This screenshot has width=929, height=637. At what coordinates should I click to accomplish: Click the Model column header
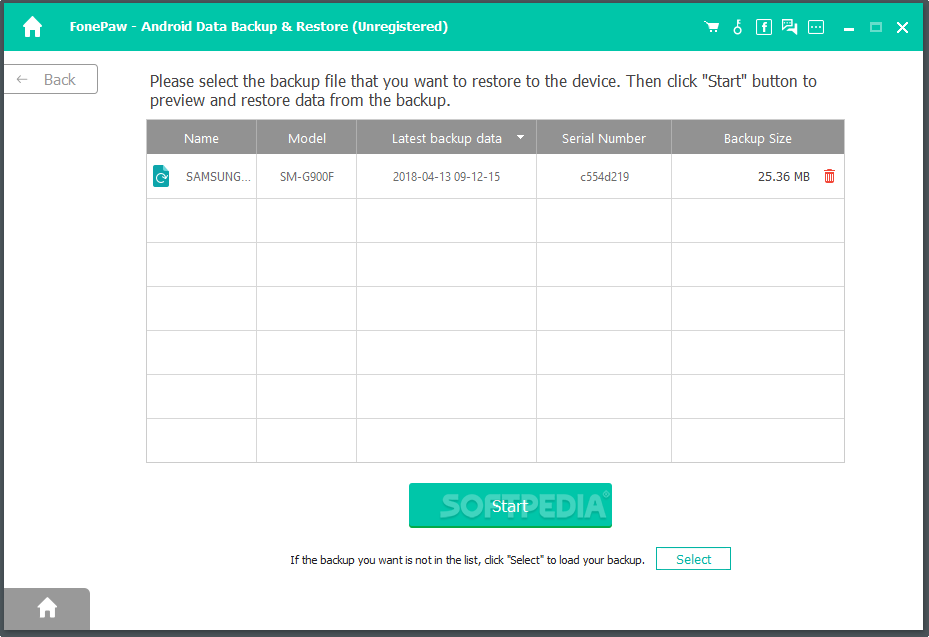pos(307,137)
